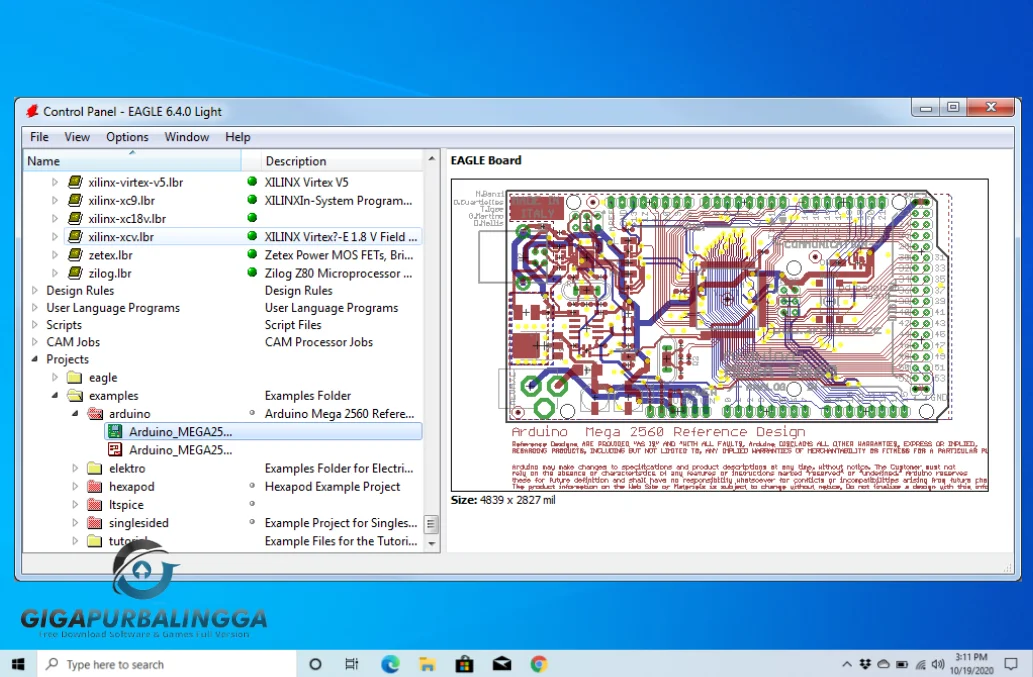Expand the singlesided example project
Viewport: 1033px width, 677px height.
74,523
